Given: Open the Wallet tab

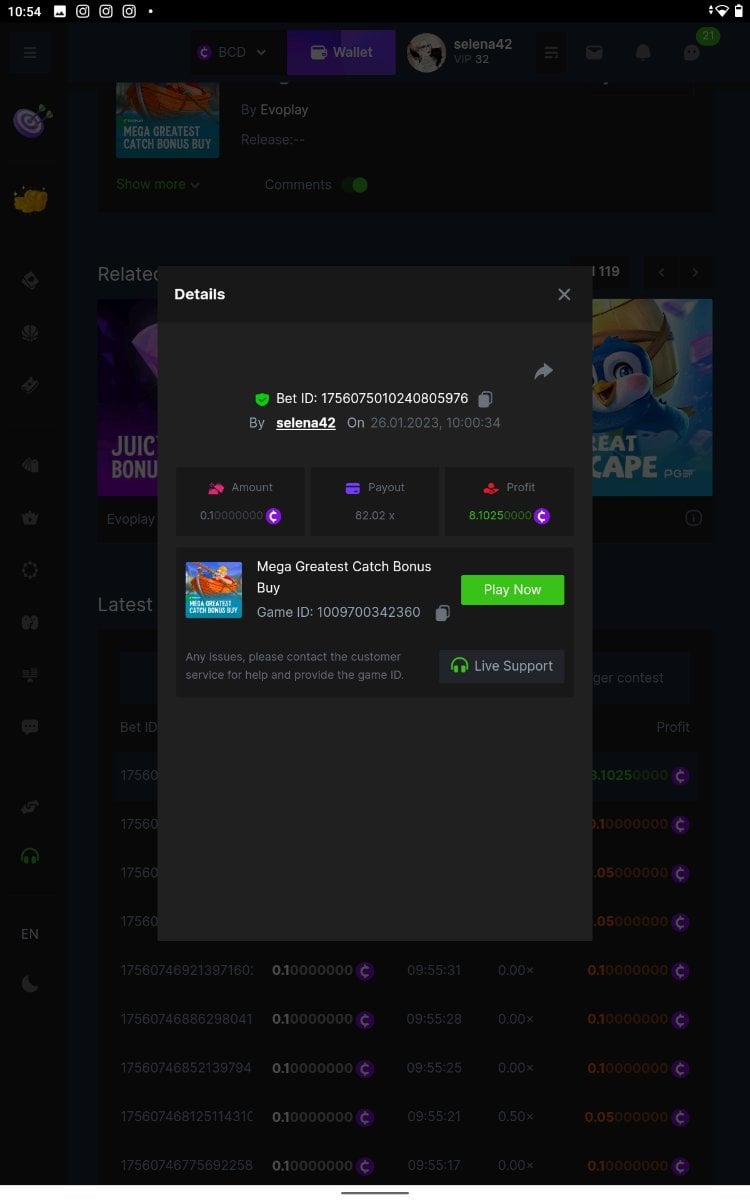Looking at the screenshot, I should pyautogui.click(x=341, y=52).
